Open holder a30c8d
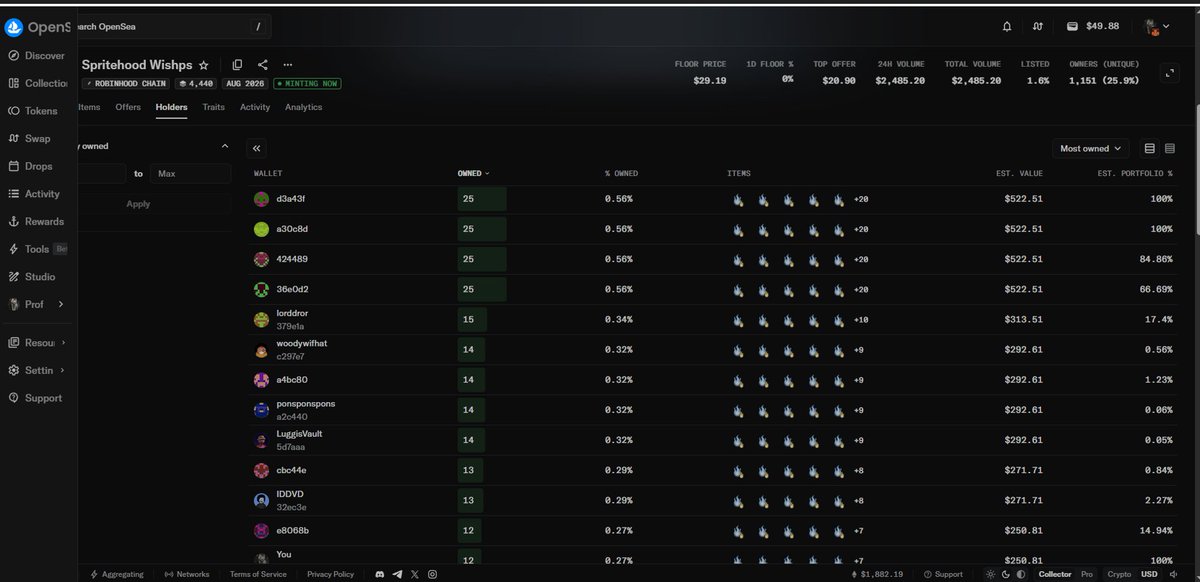Viewport: 1200px width, 582px height. pos(293,229)
